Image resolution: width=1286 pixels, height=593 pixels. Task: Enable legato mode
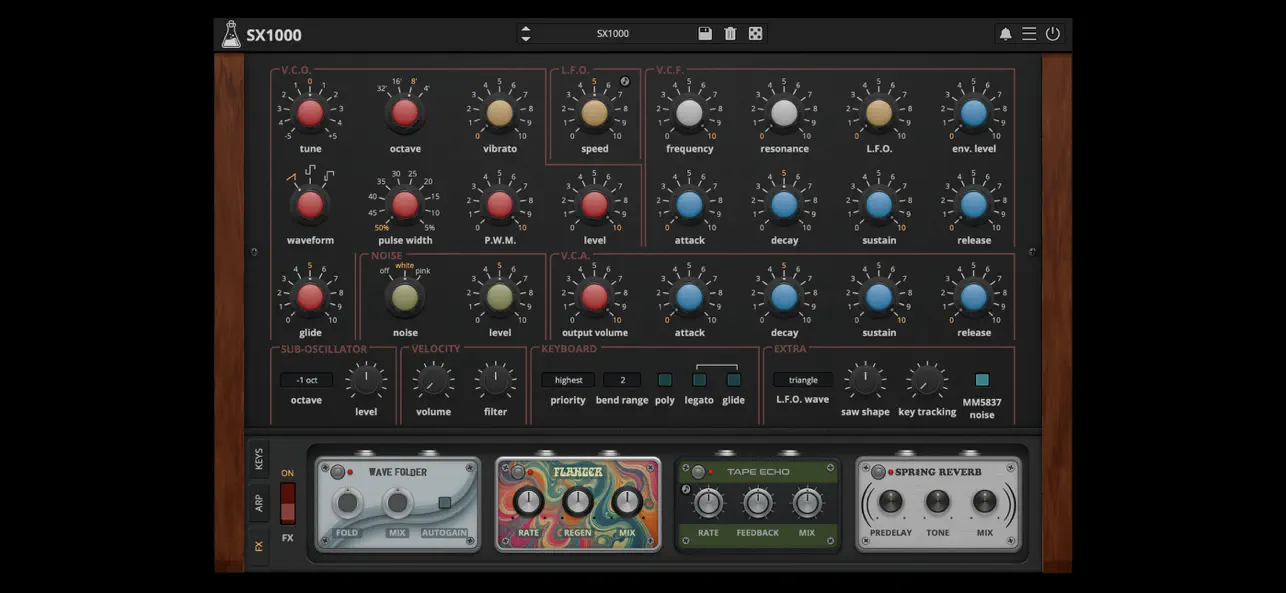click(700, 380)
